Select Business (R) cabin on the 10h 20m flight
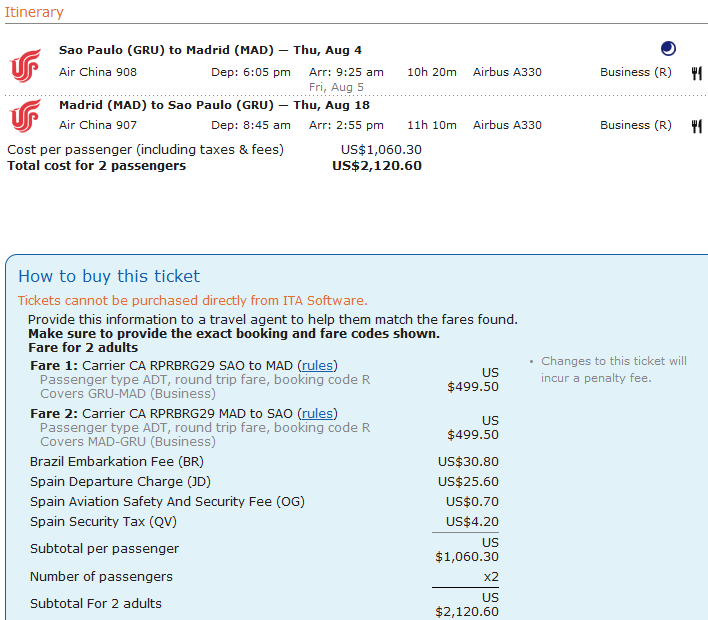708x620 pixels. (636, 72)
